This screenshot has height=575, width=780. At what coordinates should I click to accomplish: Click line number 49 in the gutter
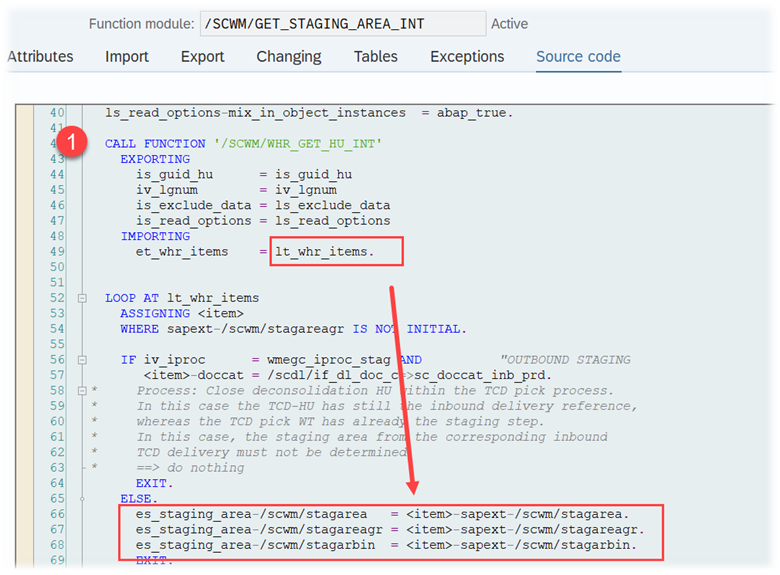[x=57, y=252]
